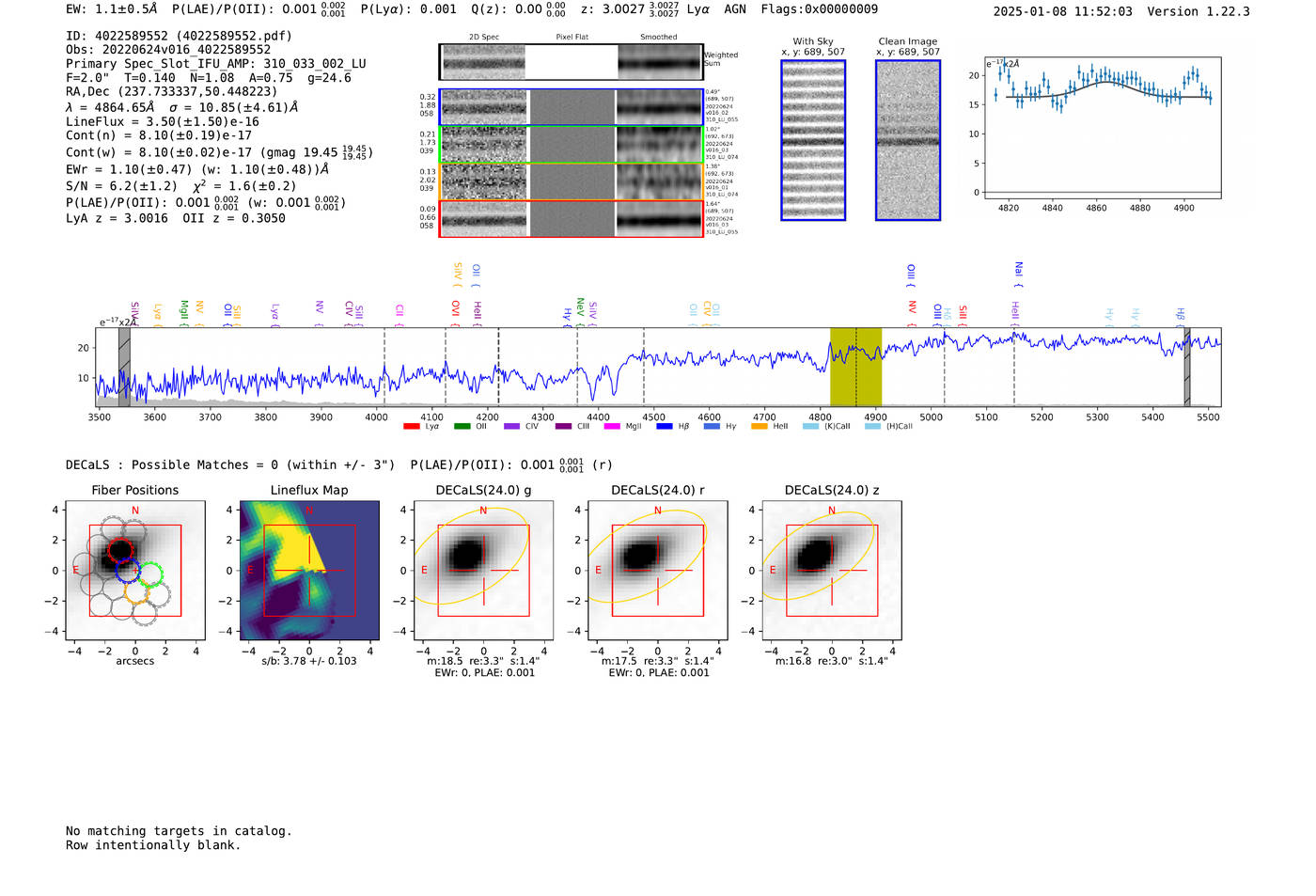This screenshot has width=1316, height=896.
Task: Select the red-bordered 2D spectrum row
Action: [572, 218]
